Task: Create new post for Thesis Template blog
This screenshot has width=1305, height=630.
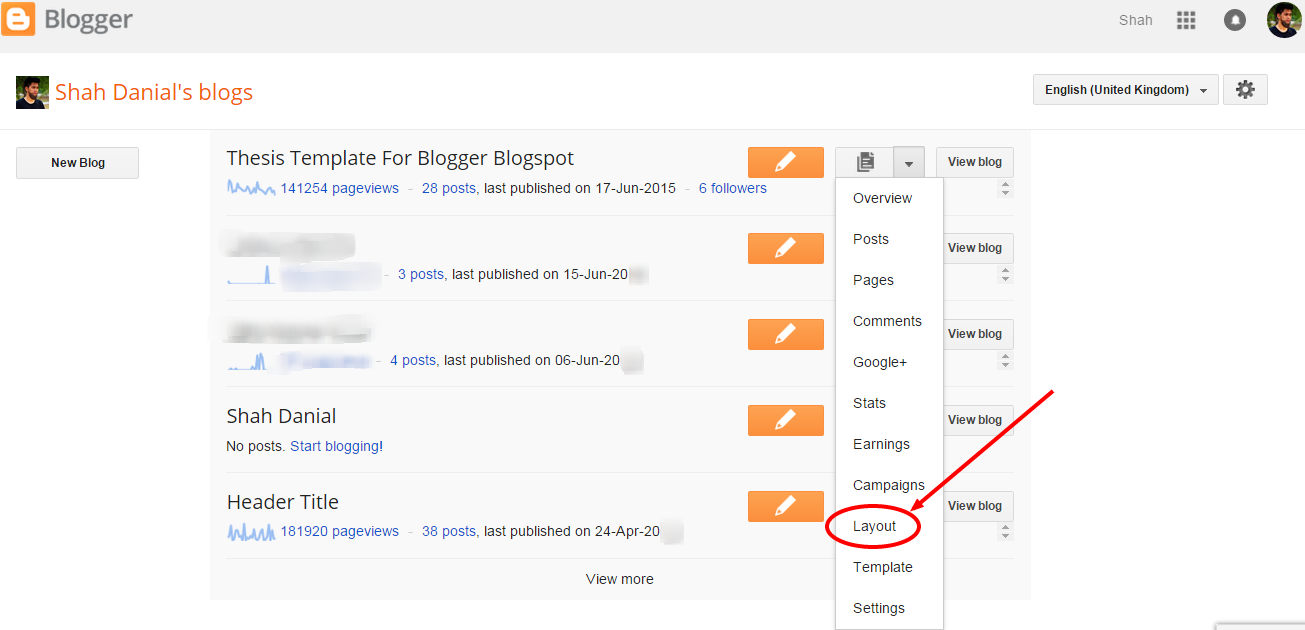Action: click(x=786, y=162)
